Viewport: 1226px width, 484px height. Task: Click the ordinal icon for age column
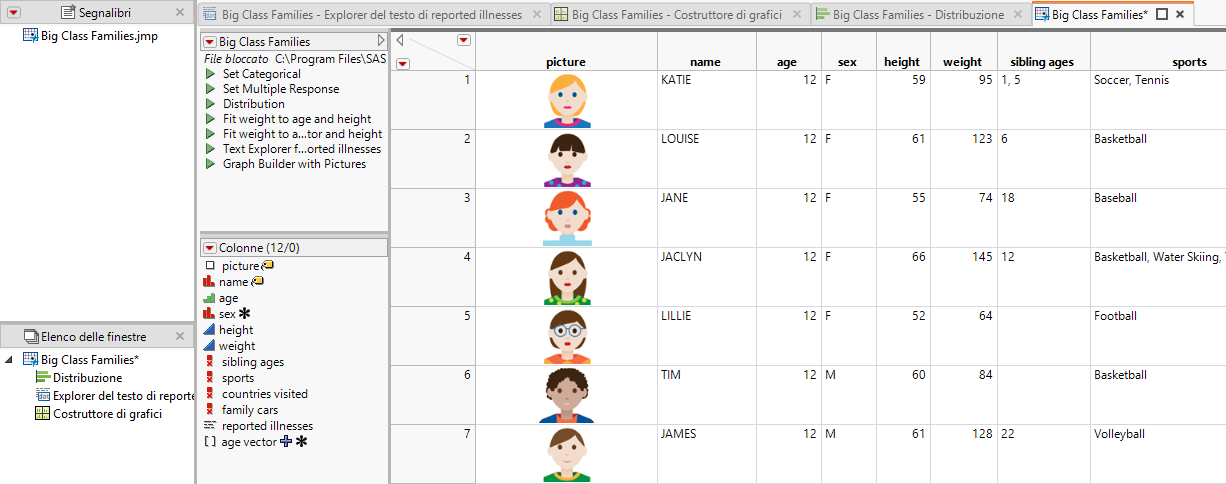point(209,298)
